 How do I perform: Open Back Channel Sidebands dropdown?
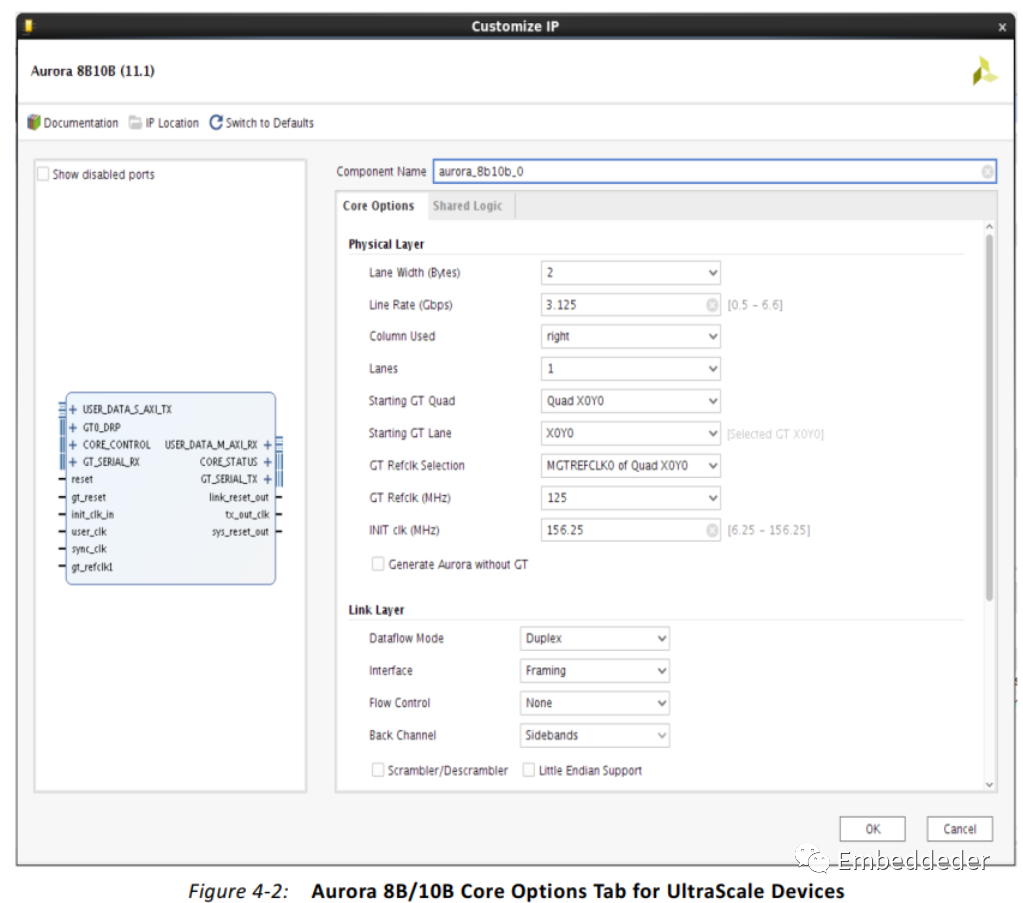[x=594, y=735]
